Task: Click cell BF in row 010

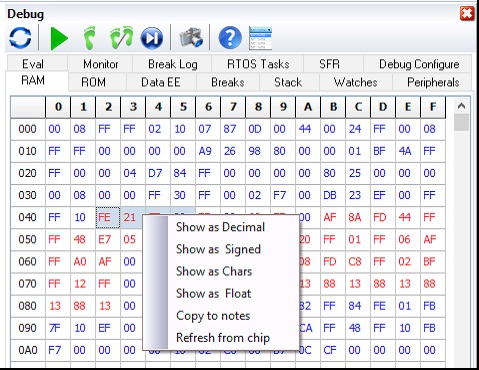Action: [x=383, y=151]
